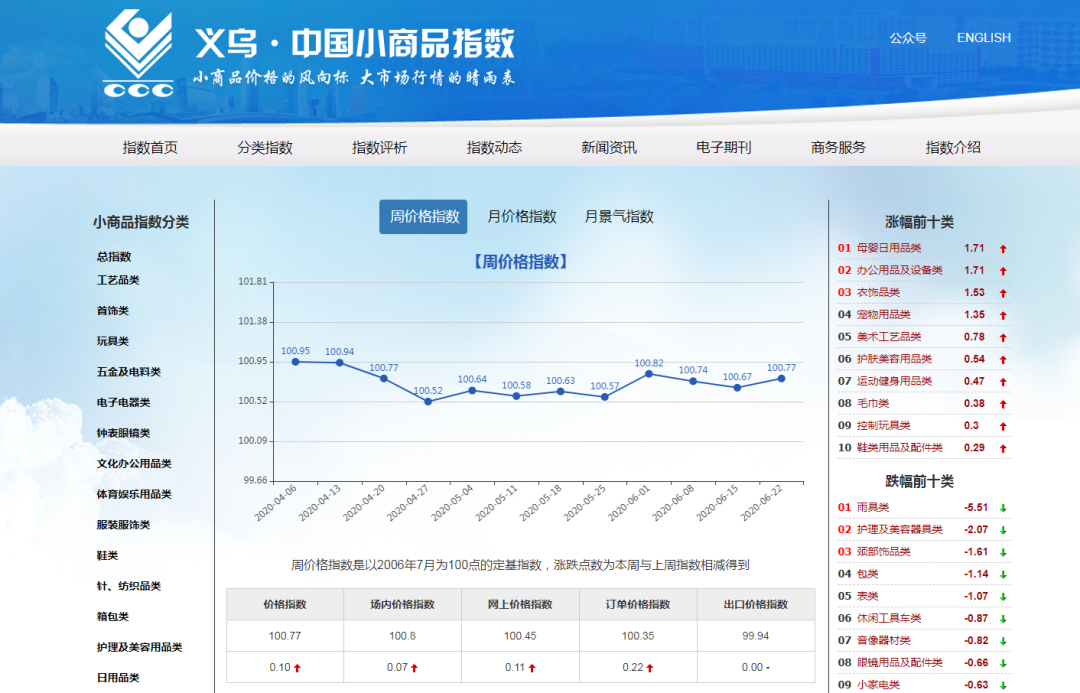This screenshot has width=1080, height=693.
Task: Open 颈部饰品类 in decliners list
Action: point(884,552)
